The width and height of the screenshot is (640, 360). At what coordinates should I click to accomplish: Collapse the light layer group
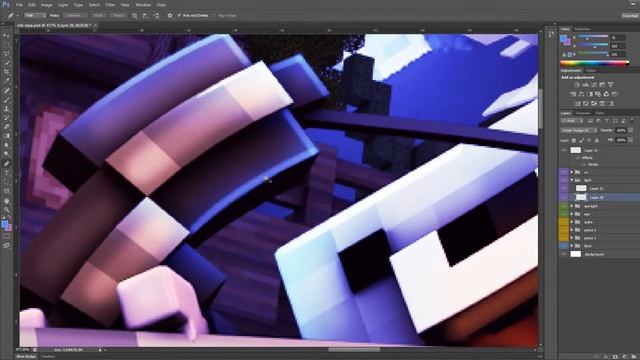pyautogui.click(x=572, y=180)
